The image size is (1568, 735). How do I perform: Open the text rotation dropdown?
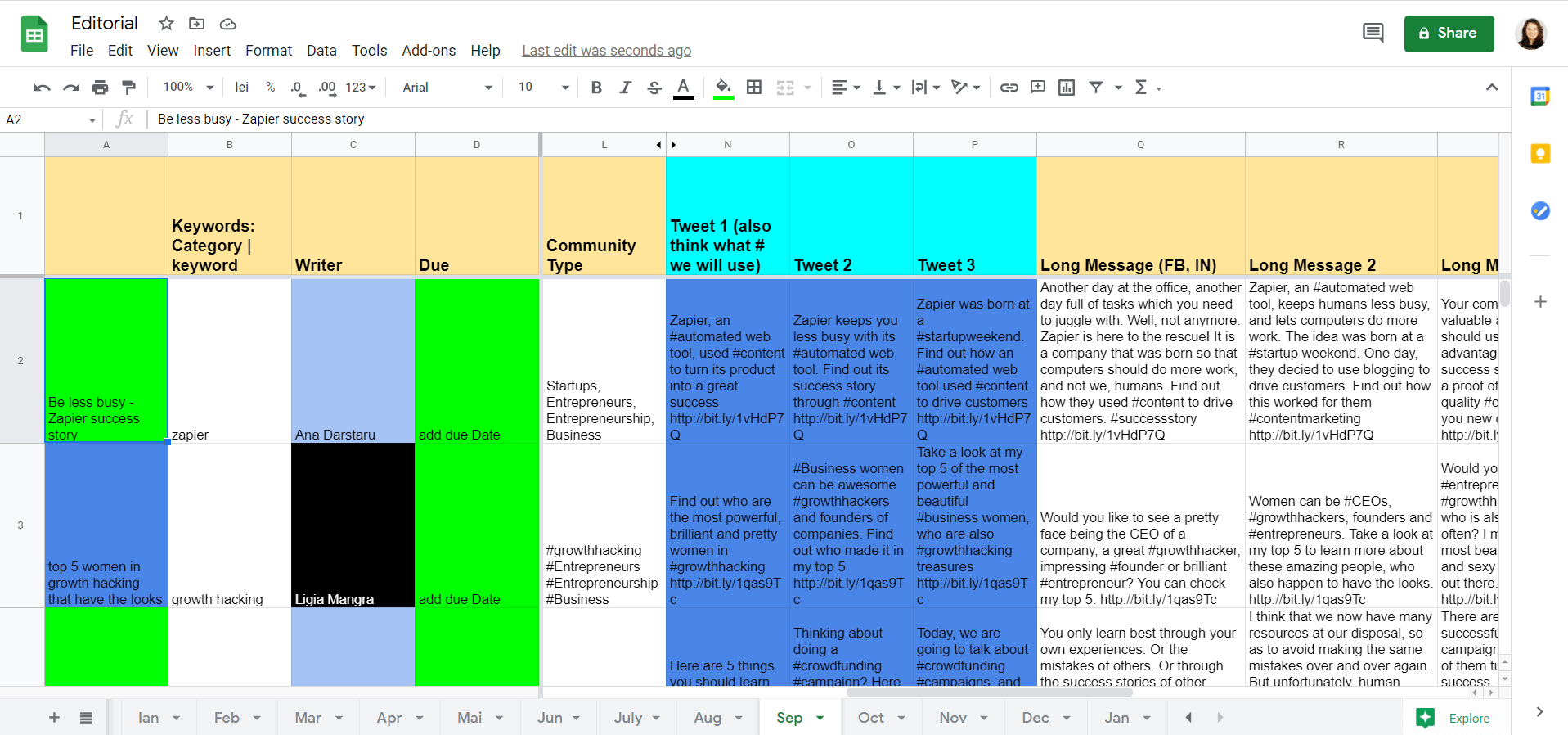tap(966, 88)
